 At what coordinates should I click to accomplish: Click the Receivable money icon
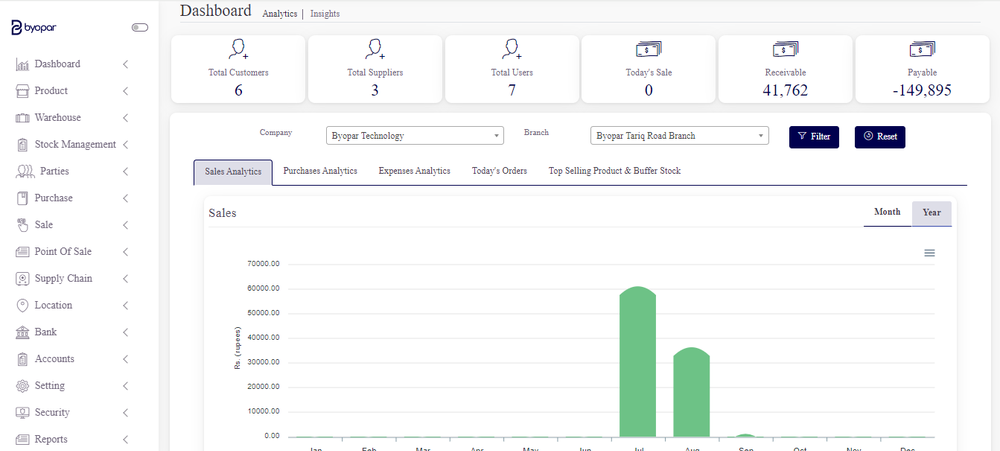pos(786,49)
